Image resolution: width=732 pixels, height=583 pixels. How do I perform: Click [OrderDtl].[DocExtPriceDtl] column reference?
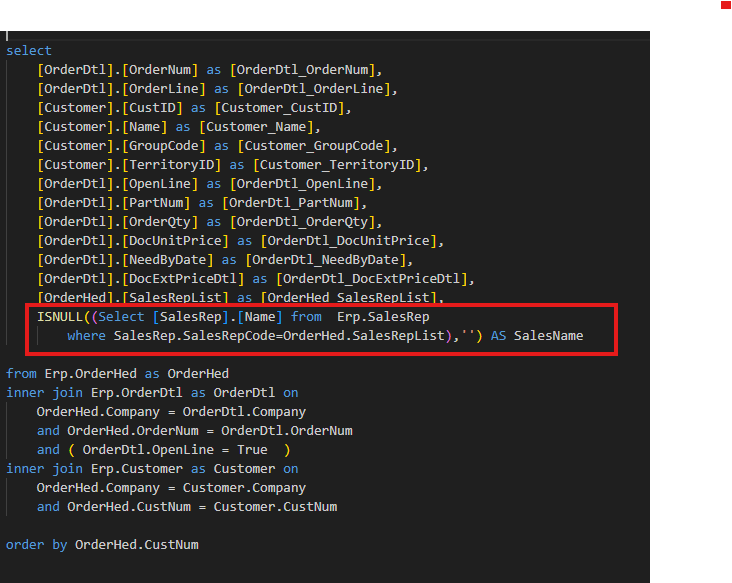click(141, 279)
